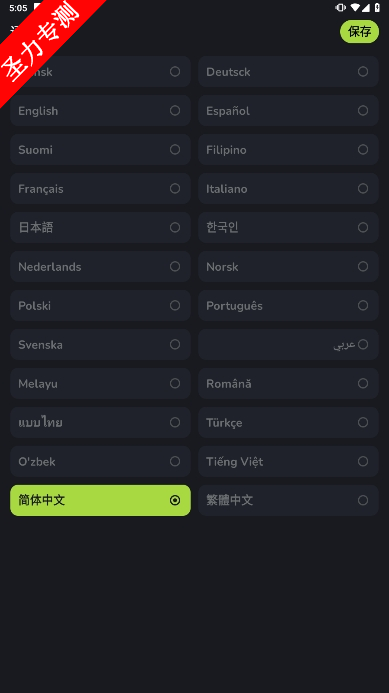
Task: Choose Svenska from the list
Action: (x=100, y=344)
